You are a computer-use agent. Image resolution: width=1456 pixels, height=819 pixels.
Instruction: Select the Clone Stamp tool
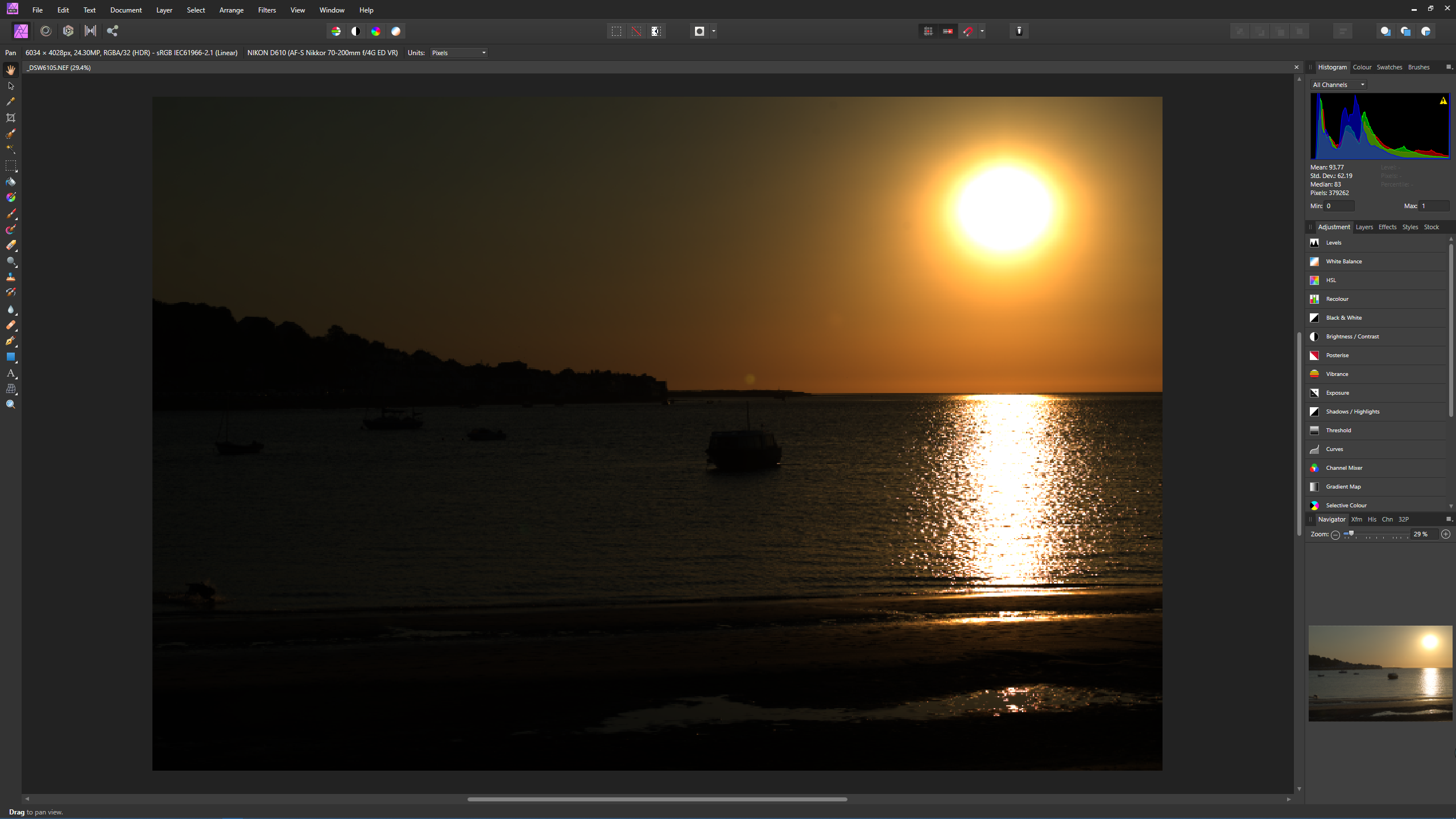coord(11,277)
